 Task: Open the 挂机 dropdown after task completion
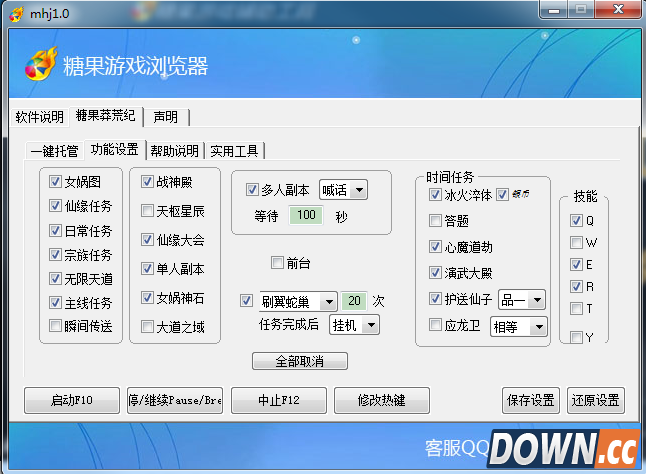(354, 325)
